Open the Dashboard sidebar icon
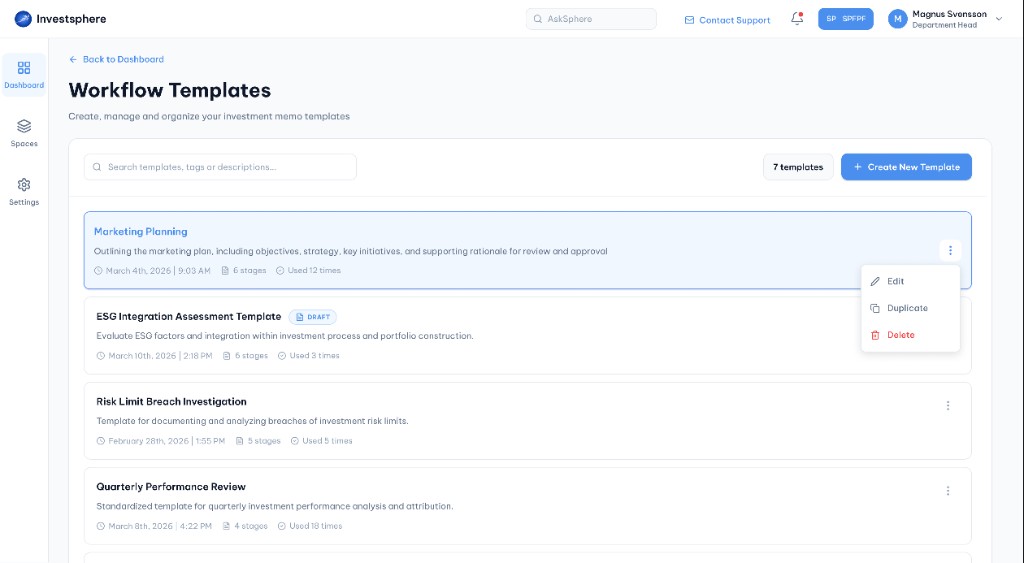 pos(24,68)
